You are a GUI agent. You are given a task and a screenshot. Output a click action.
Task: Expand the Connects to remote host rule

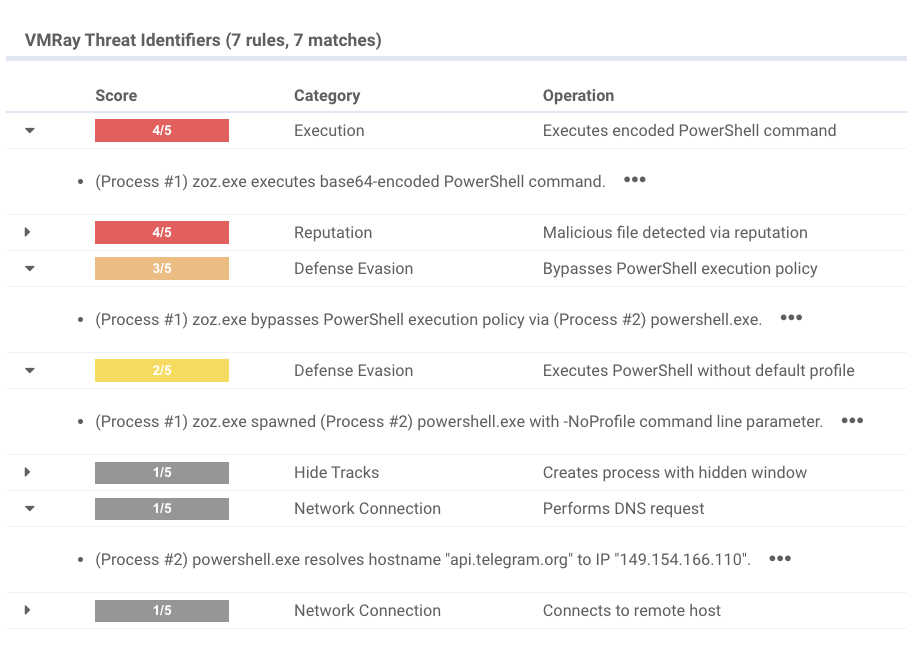coord(29,610)
